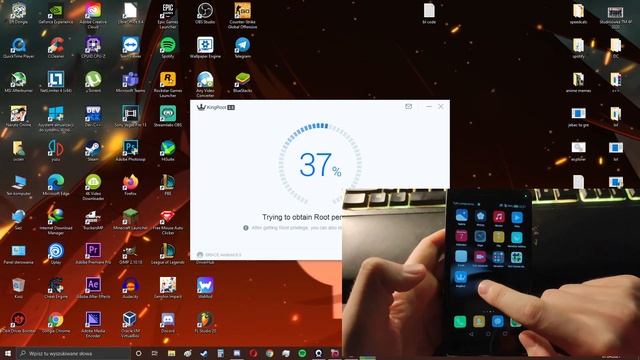Open GeForce Experience desktop shortcut

coord(56,14)
